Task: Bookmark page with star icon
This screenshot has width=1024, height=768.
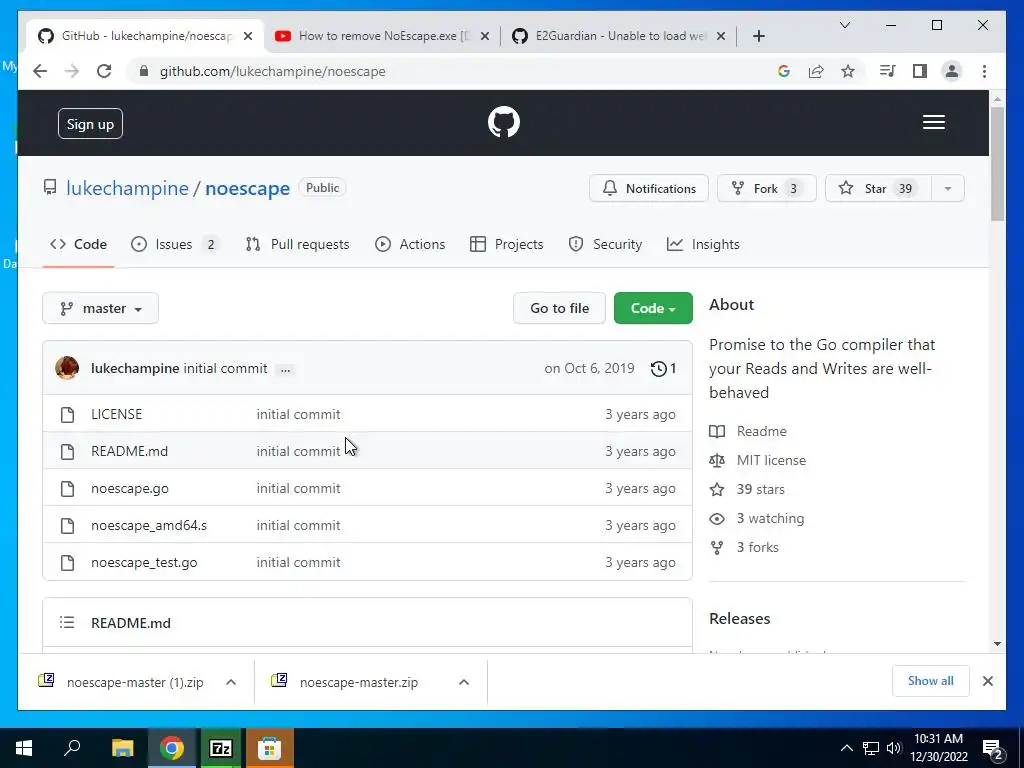Action: 848,71
